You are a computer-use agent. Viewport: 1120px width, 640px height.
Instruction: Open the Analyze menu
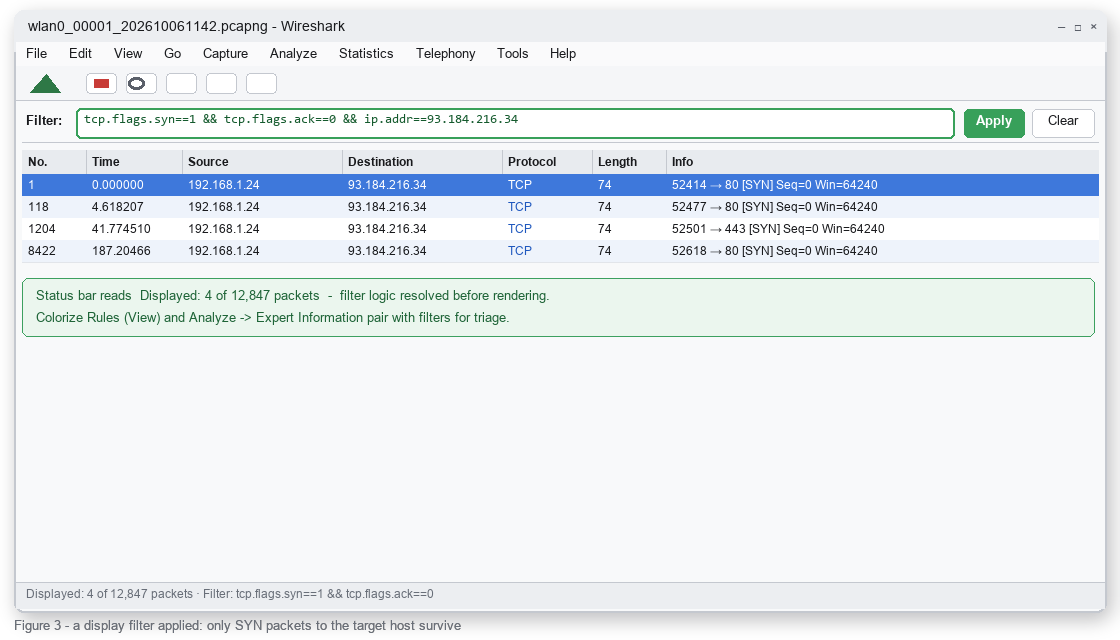pyautogui.click(x=294, y=54)
